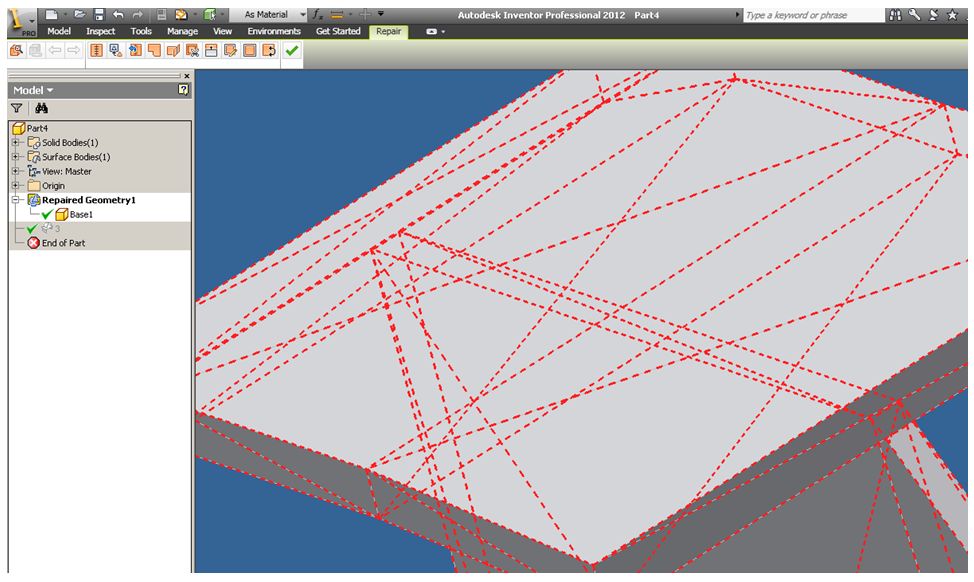Open the Inventor application menu button
Viewport: 974px width, 582px height.
(21, 23)
